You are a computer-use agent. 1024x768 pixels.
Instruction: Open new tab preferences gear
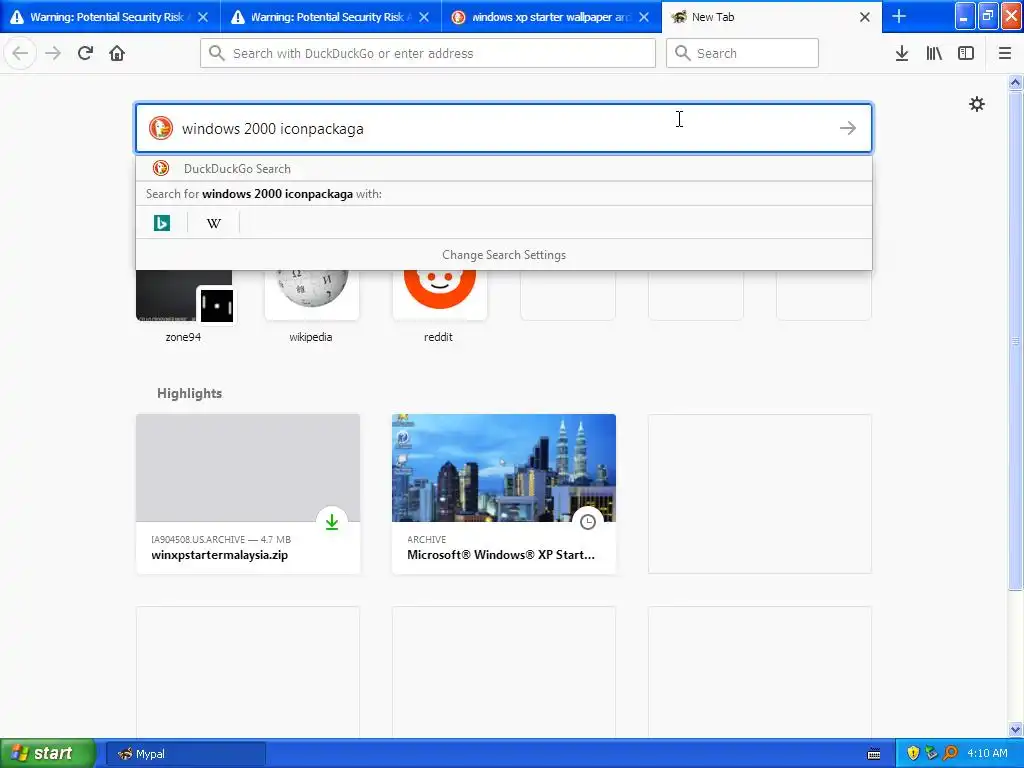[976, 104]
